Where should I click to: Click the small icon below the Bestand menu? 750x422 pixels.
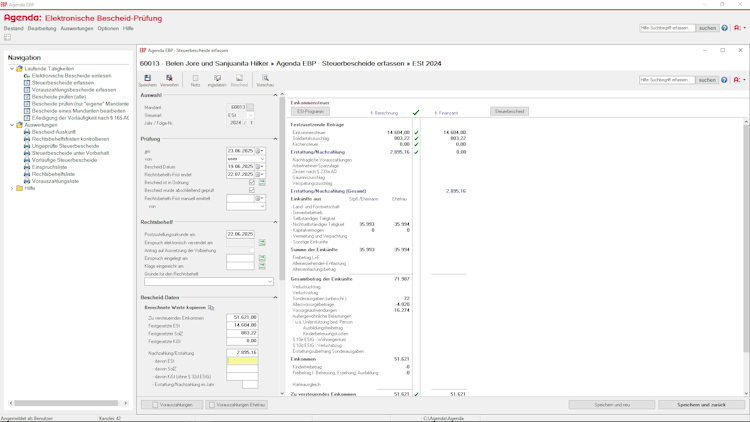8,37
